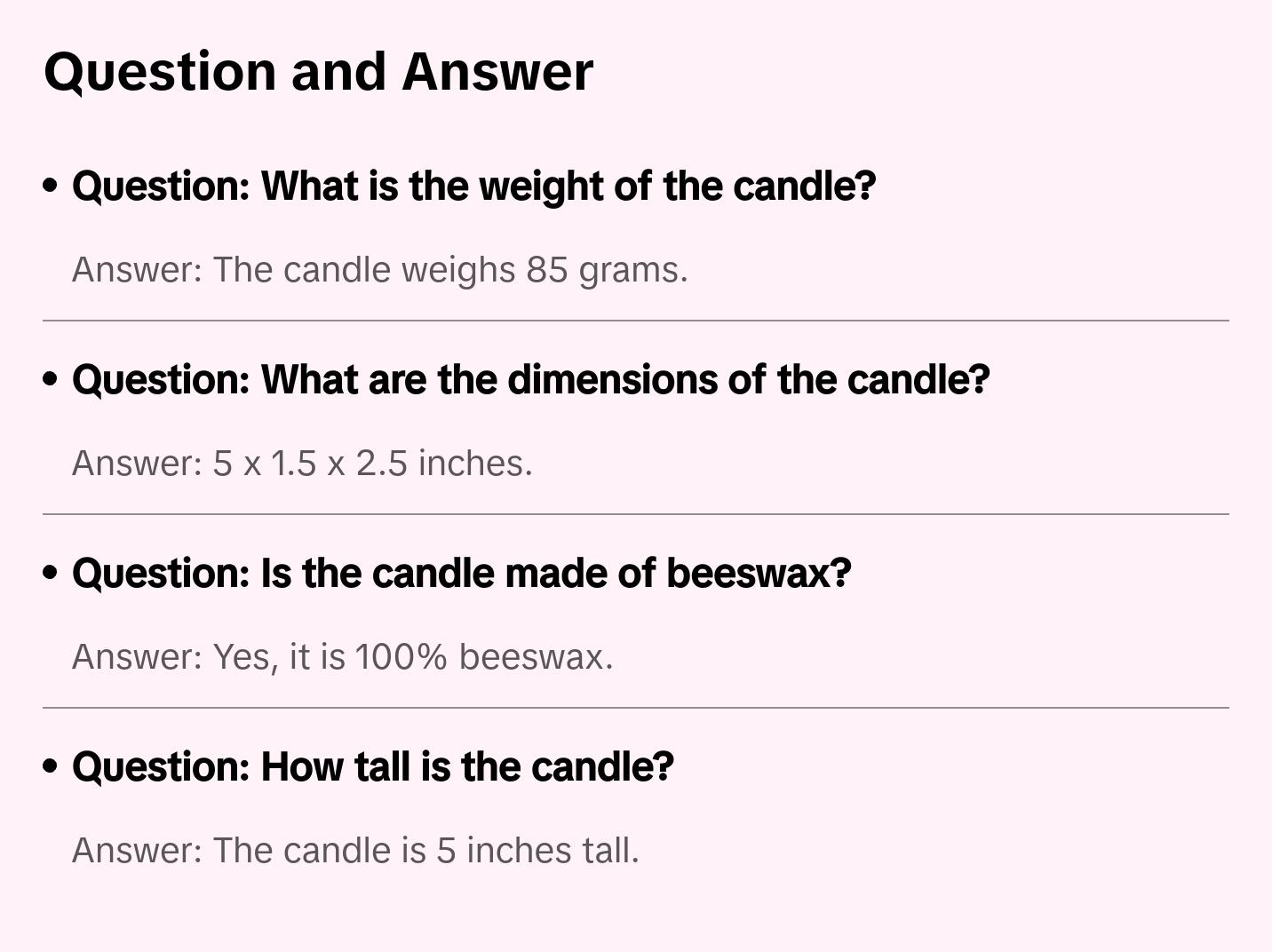Click the "100%" text in beeswax answer
Viewport: 1272px width, 952px height.
(x=401, y=657)
